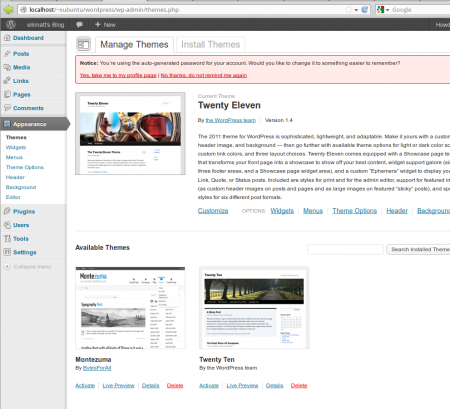
Task: Click the Dashboard house icon in the sidebar
Action: tap(7, 38)
